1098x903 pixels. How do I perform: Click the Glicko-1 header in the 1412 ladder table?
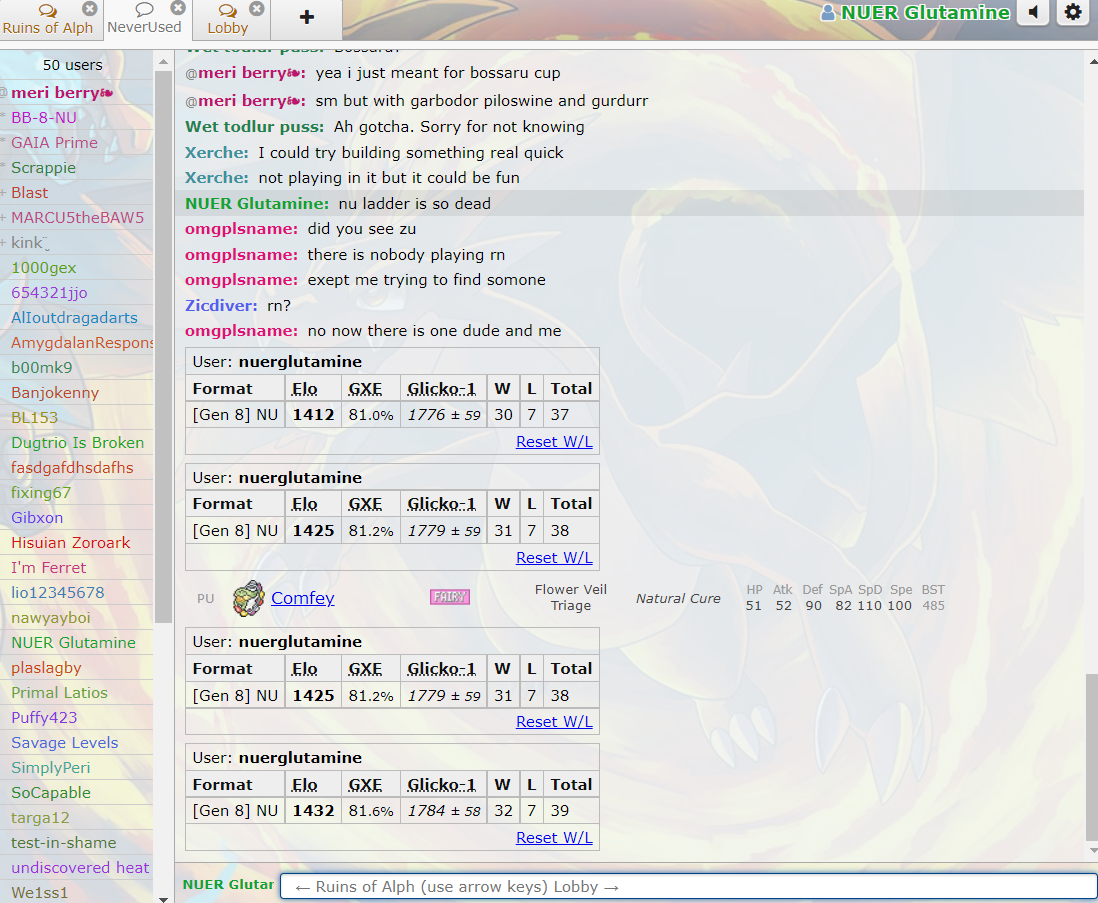click(x=442, y=389)
